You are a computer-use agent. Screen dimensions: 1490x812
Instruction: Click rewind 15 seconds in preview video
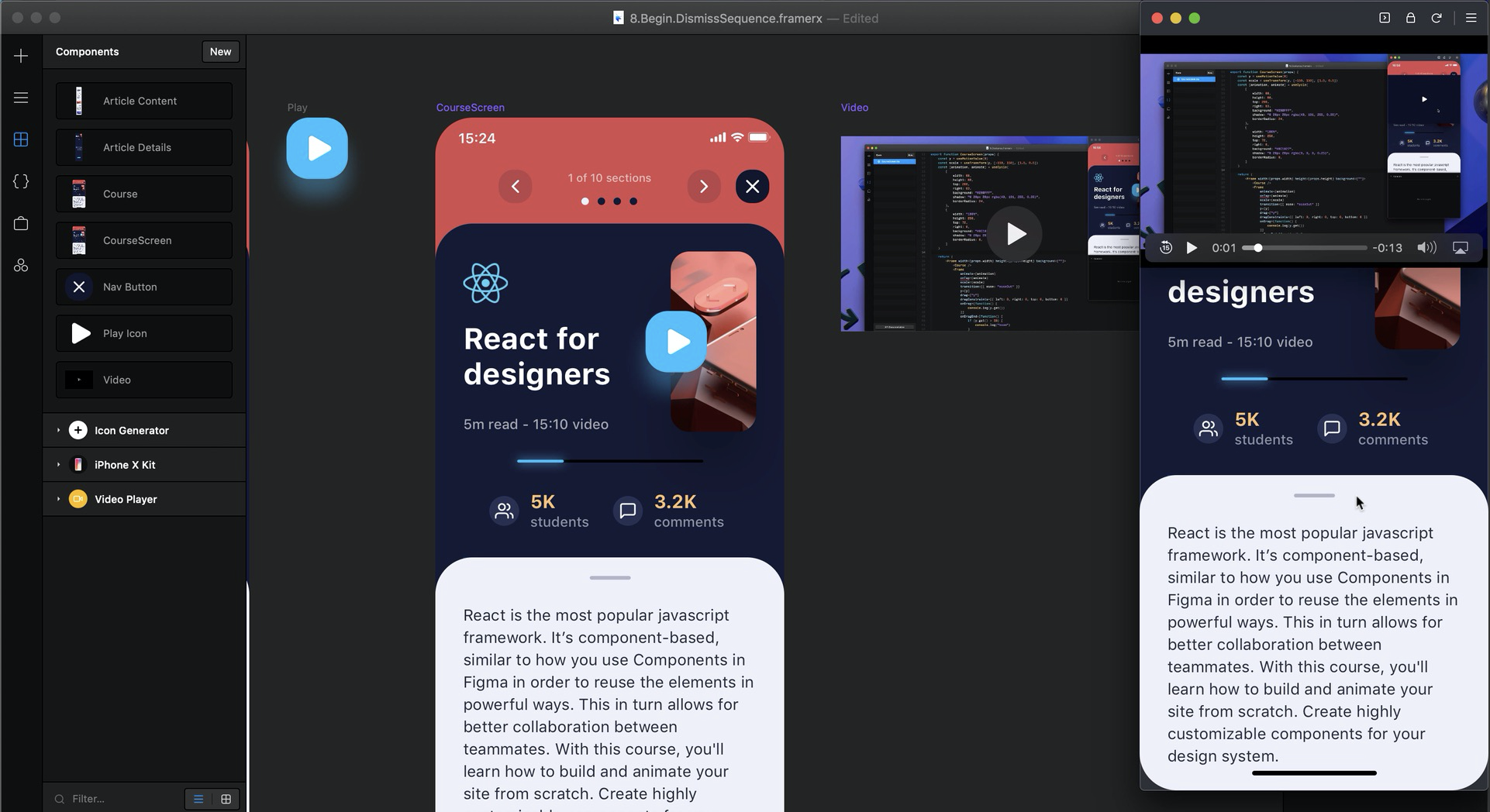click(x=1166, y=248)
